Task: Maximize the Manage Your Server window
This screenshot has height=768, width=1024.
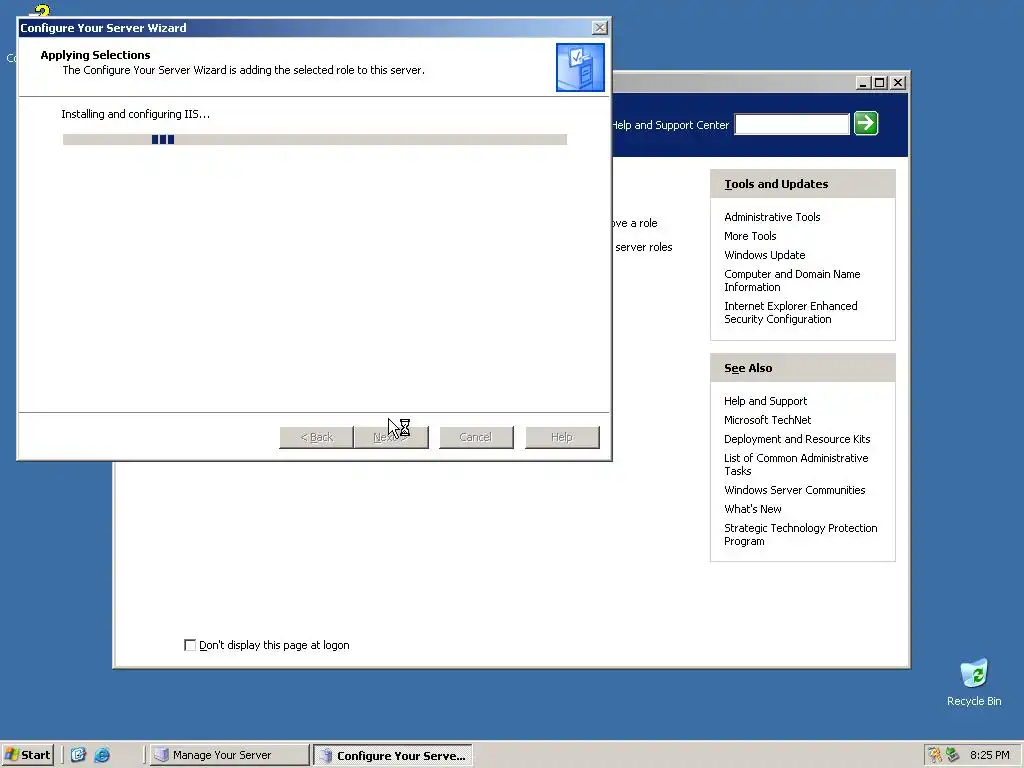Action: pyautogui.click(x=880, y=83)
